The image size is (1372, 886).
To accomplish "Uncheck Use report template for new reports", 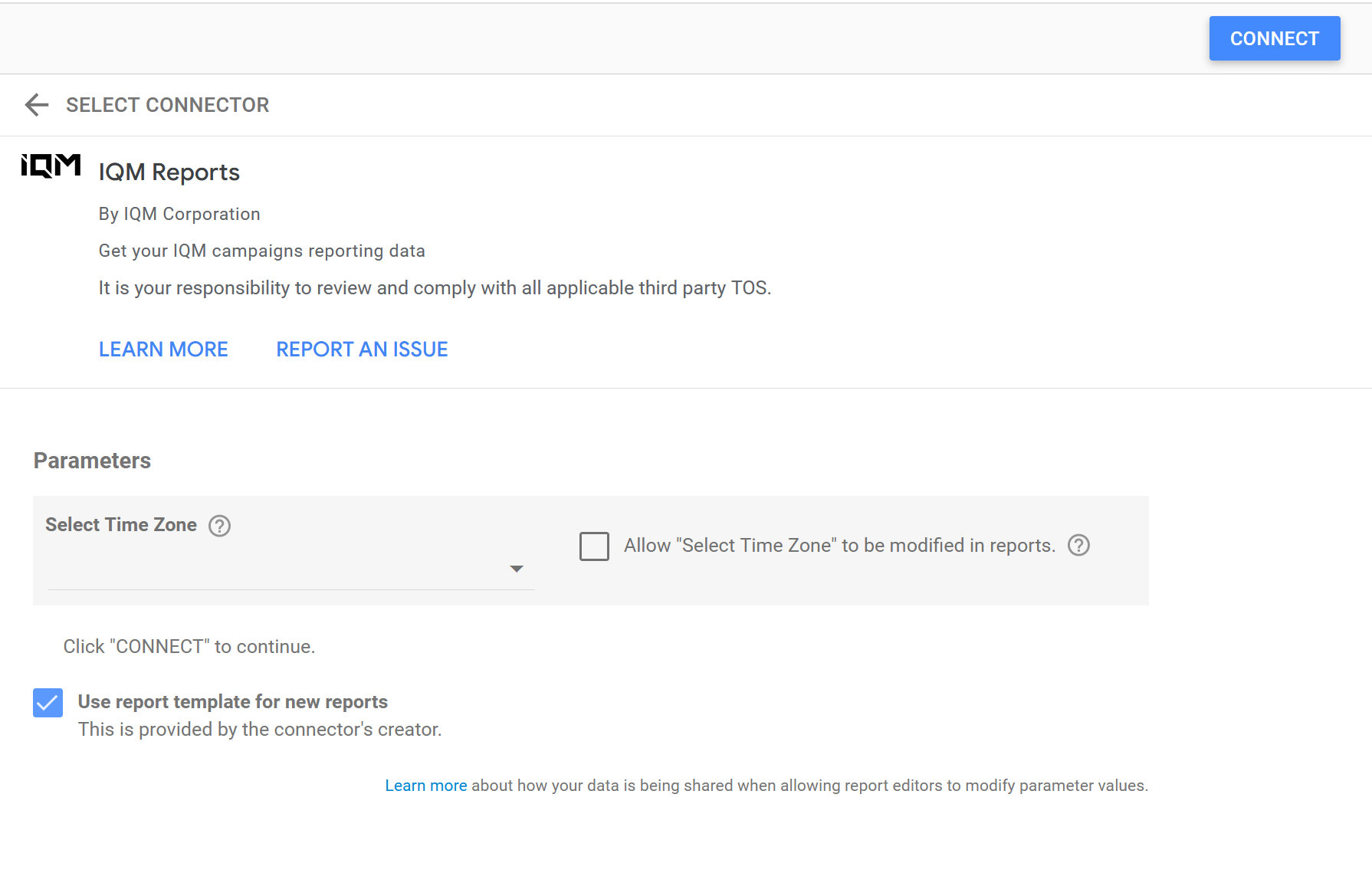I will click(48, 702).
